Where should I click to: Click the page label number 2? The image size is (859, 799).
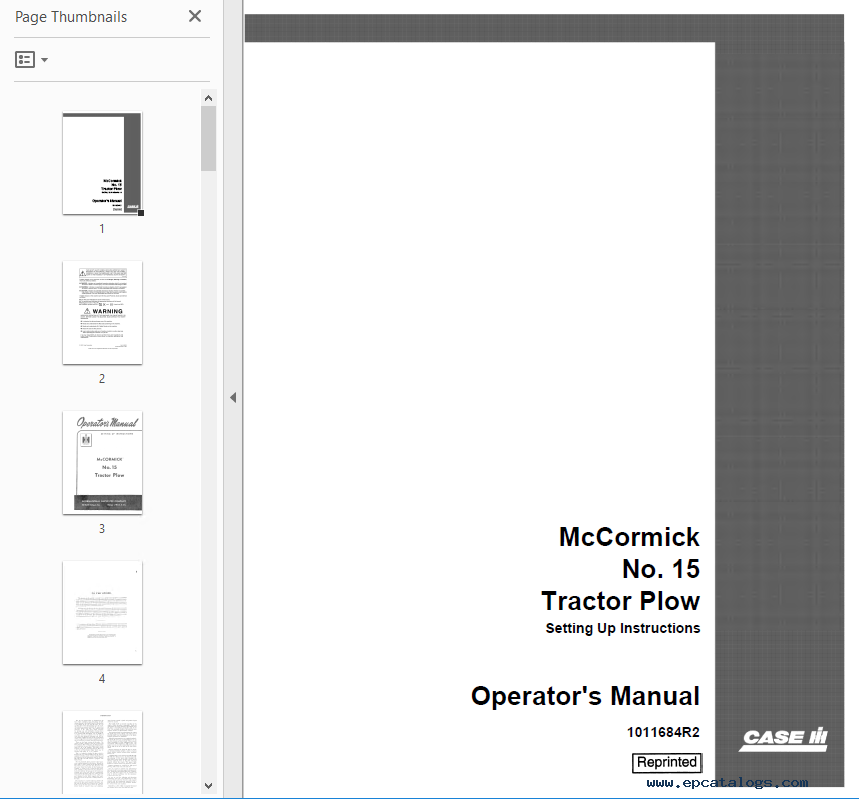pos(102,379)
